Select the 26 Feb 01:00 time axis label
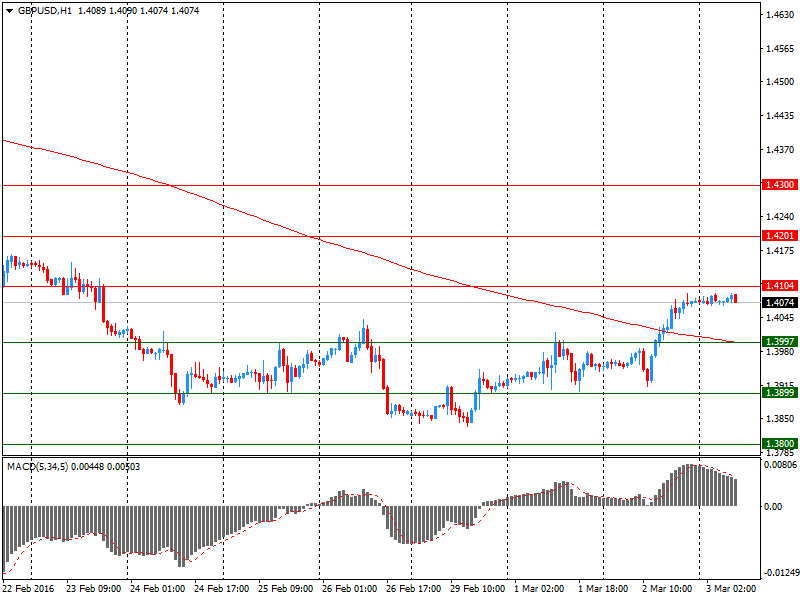This screenshot has height=600, width=800. [349, 589]
